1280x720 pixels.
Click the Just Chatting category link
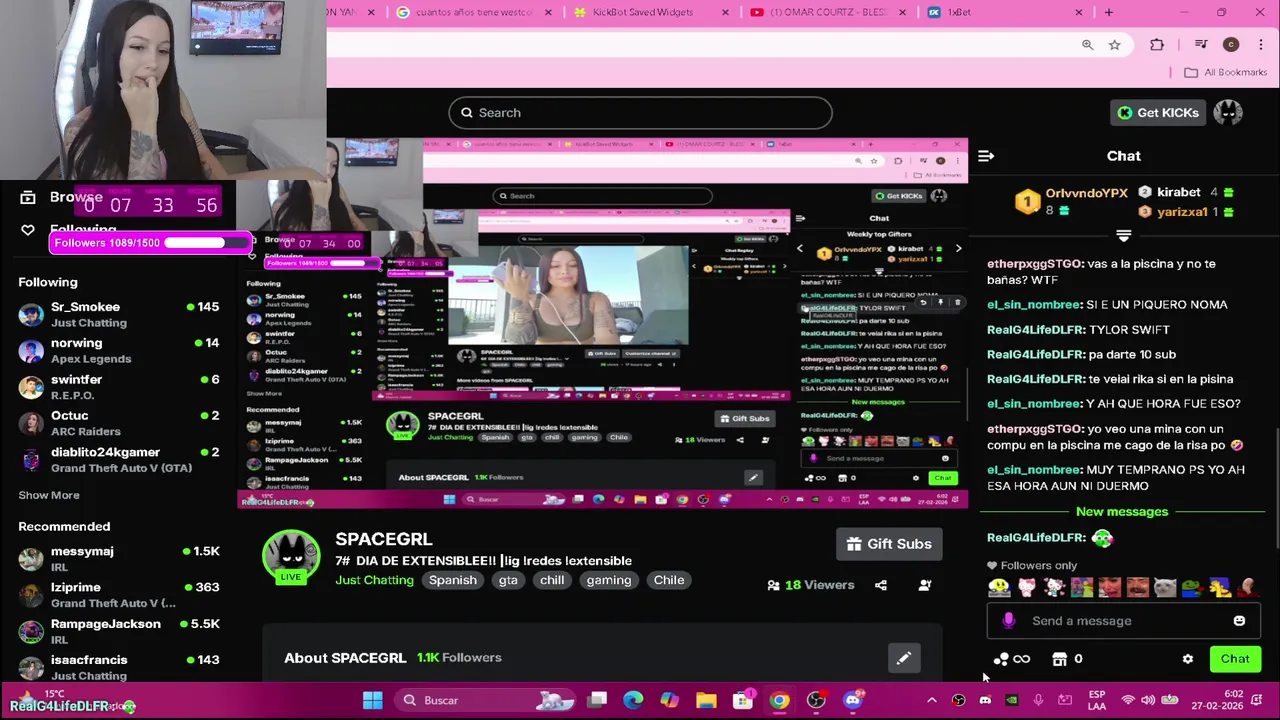click(374, 581)
